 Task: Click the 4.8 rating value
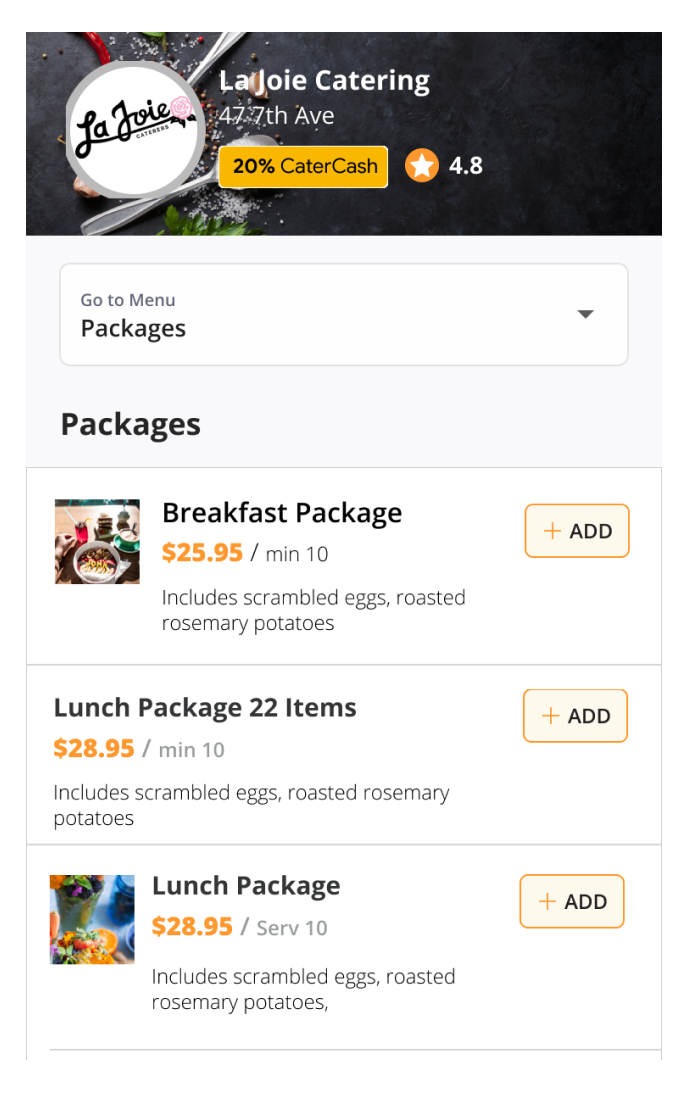(x=466, y=166)
